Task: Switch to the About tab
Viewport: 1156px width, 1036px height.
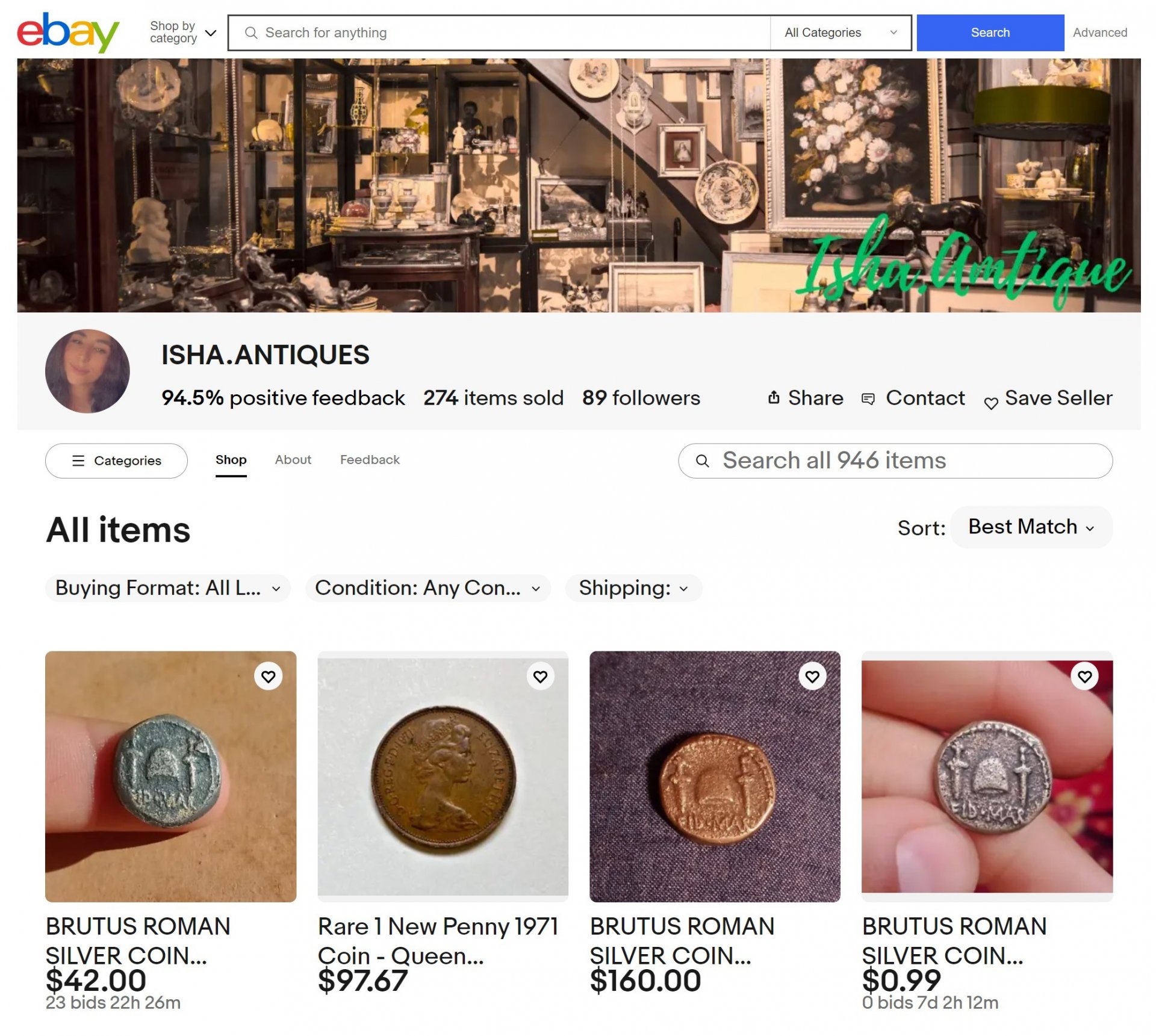Action: click(293, 460)
